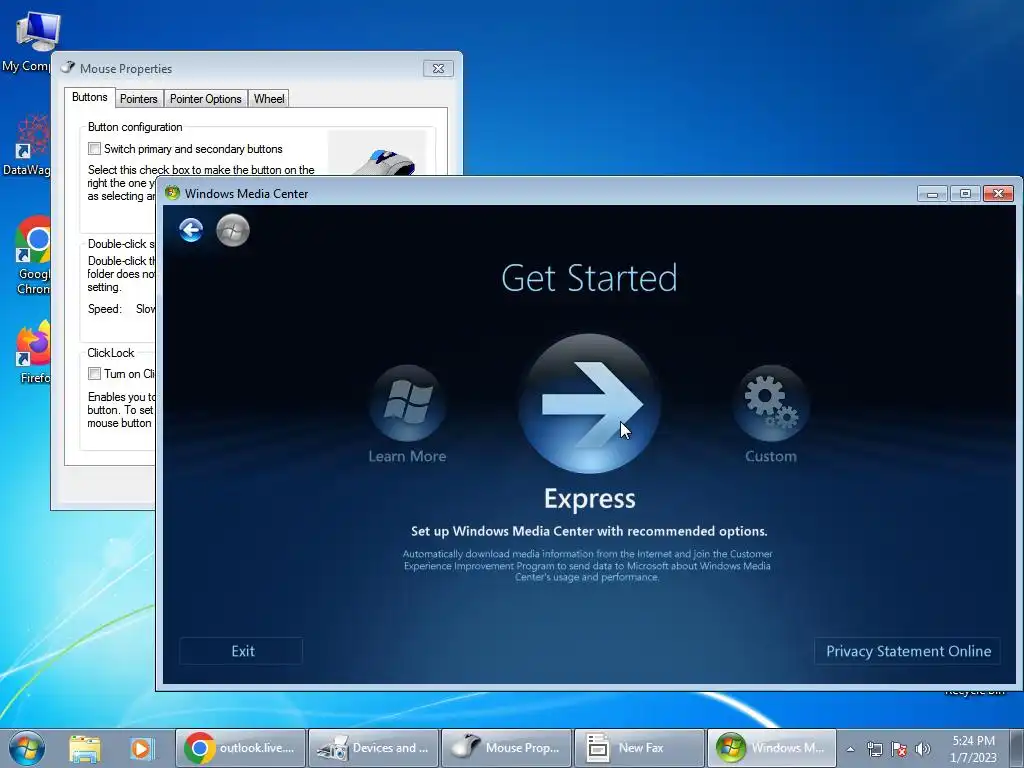Click the Windows Media Center title bar icon
1024x768 pixels.
[172, 193]
